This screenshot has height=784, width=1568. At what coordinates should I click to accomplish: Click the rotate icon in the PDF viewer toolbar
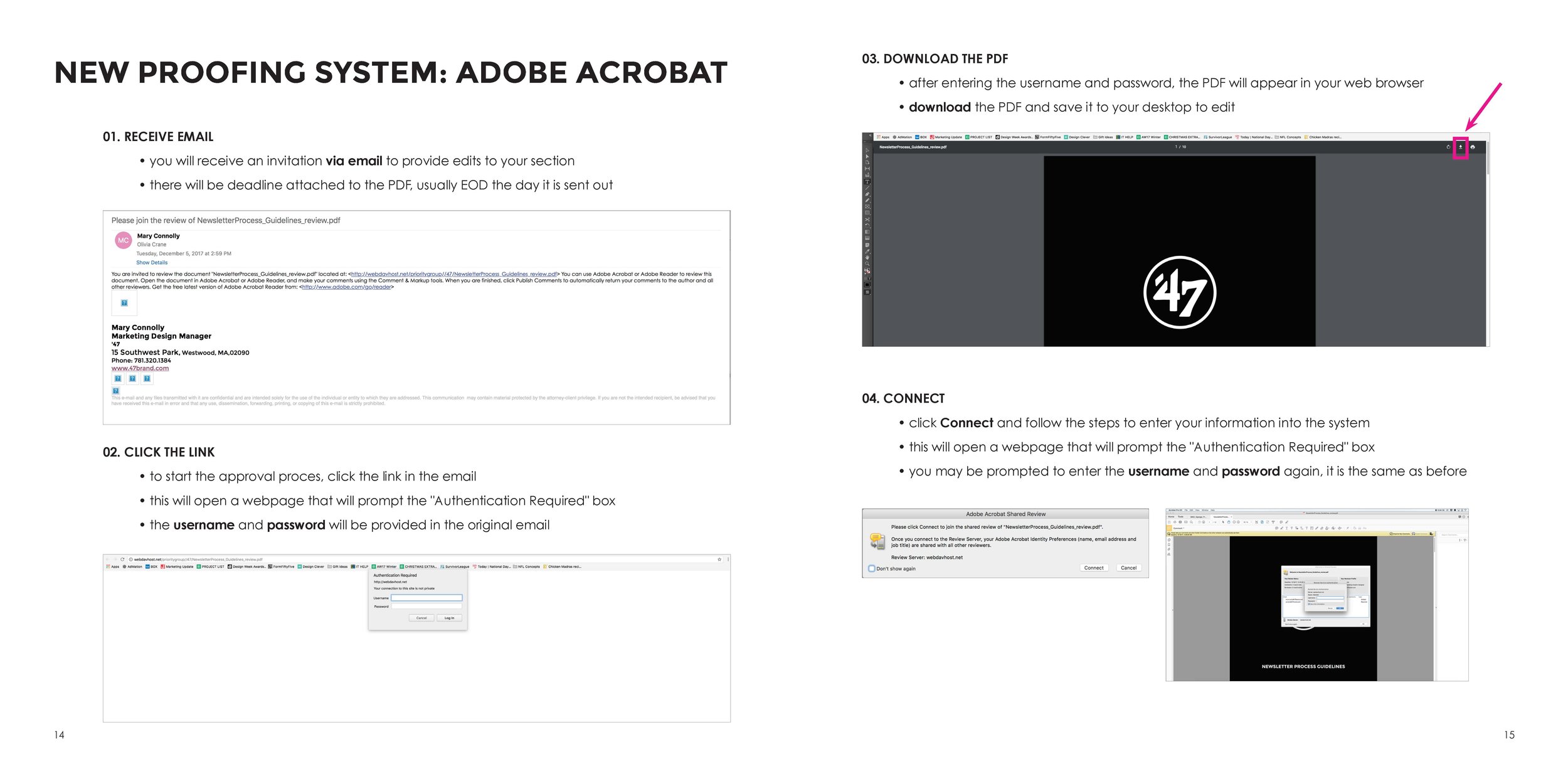pos(1448,147)
